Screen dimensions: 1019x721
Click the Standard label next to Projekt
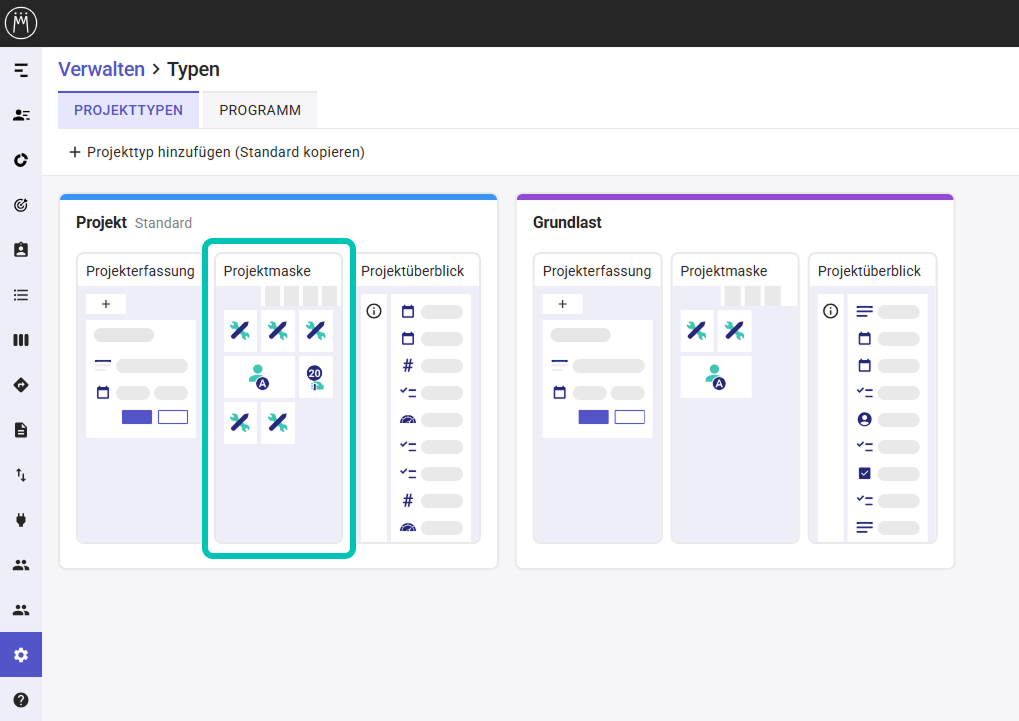pyautogui.click(x=163, y=223)
